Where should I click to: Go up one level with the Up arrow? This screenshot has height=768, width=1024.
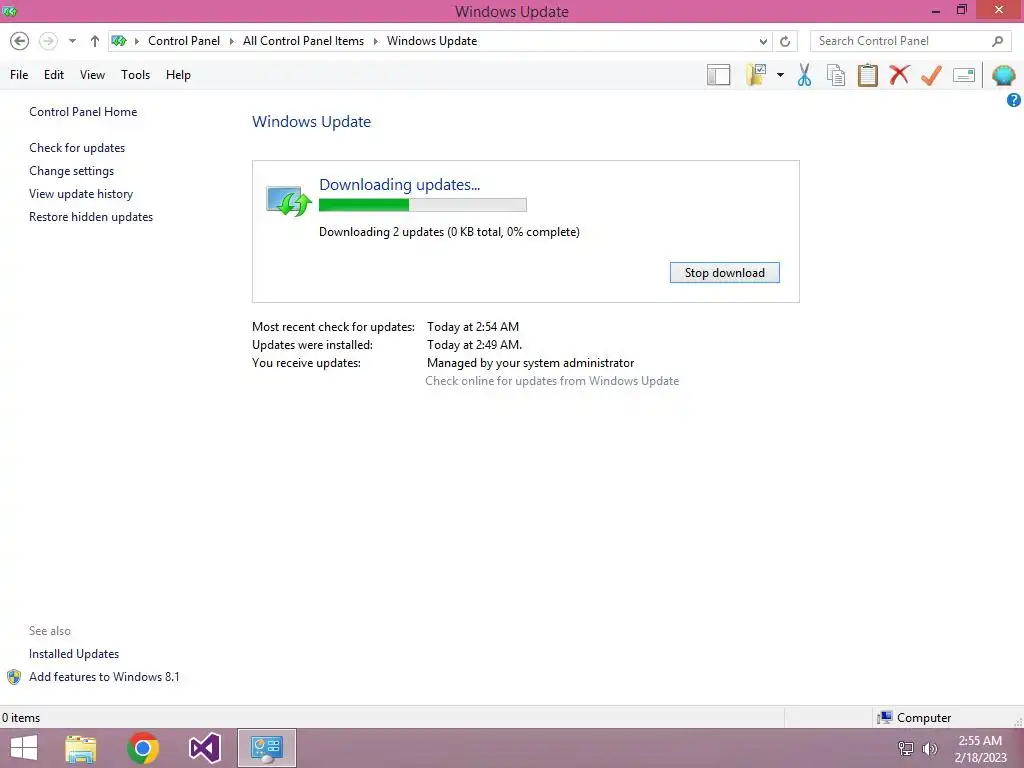pos(95,41)
